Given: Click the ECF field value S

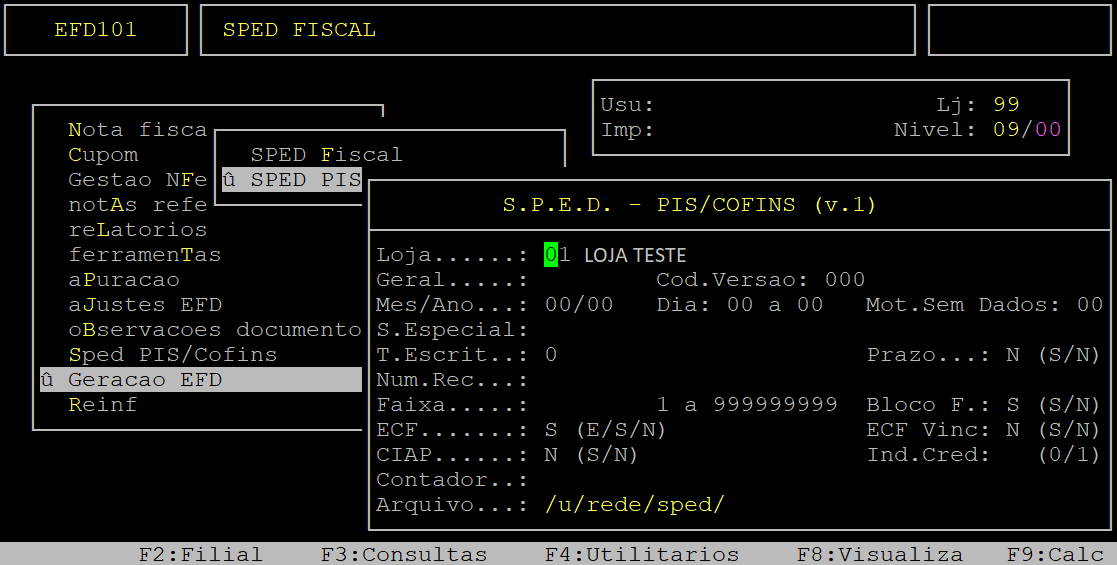Looking at the screenshot, I should [551, 430].
